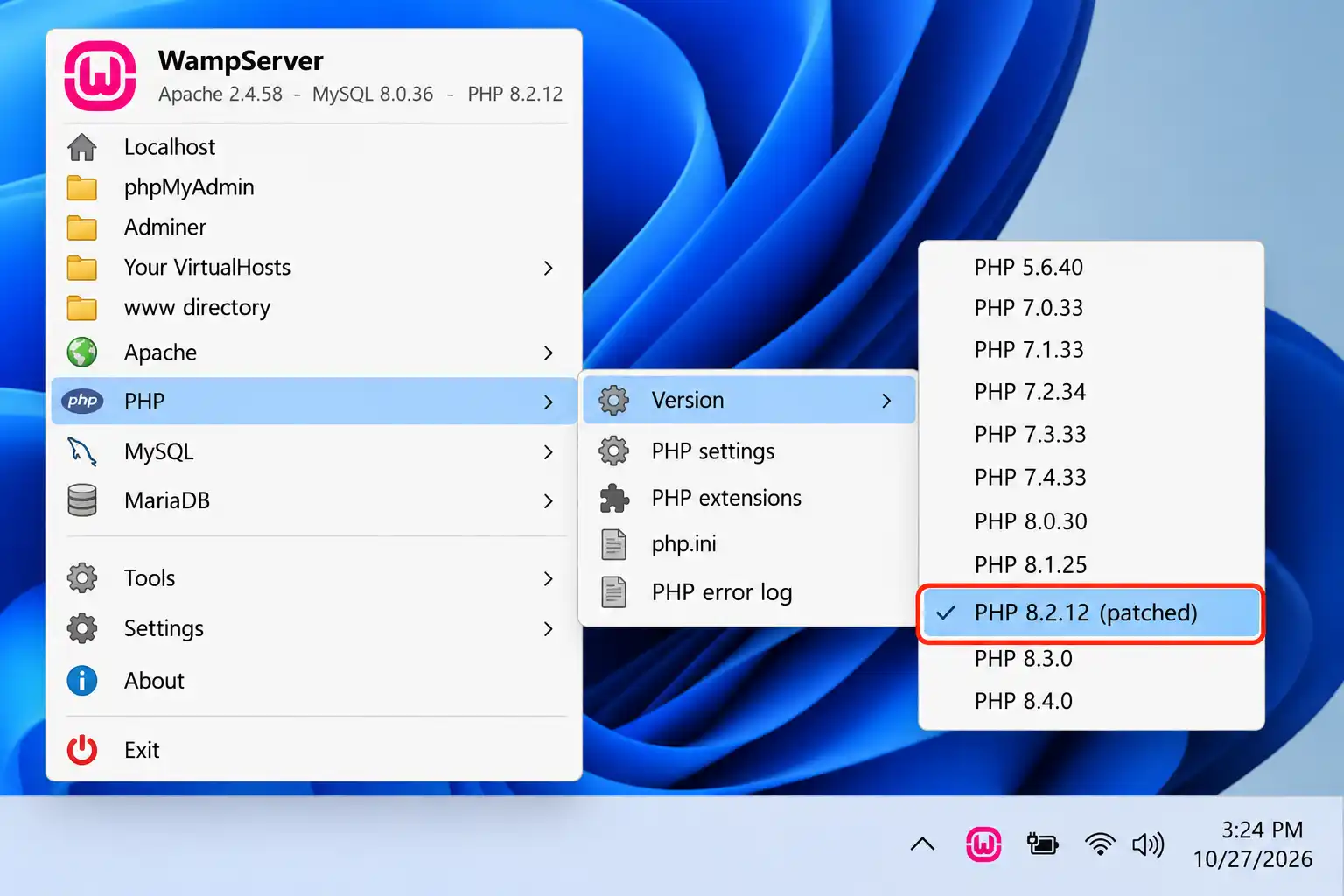The width and height of the screenshot is (1344, 896).
Task: Expand the MariaDB submenu arrow
Action: click(x=549, y=500)
